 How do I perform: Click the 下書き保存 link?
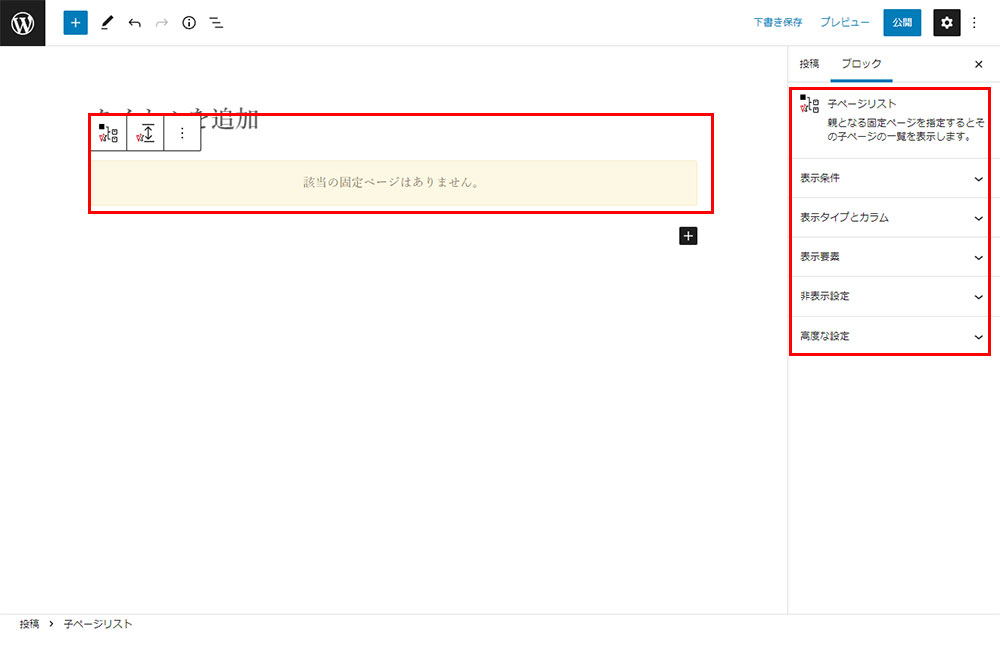(777, 22)
